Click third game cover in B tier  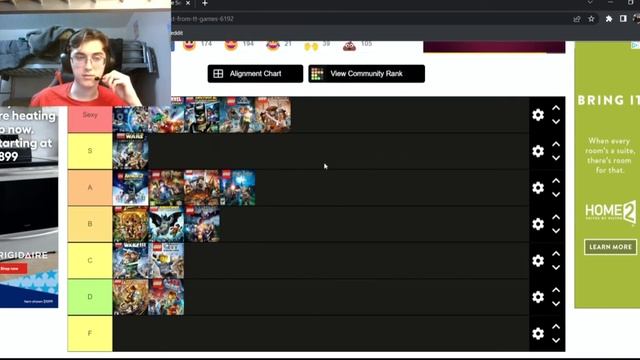pos(202,224)
